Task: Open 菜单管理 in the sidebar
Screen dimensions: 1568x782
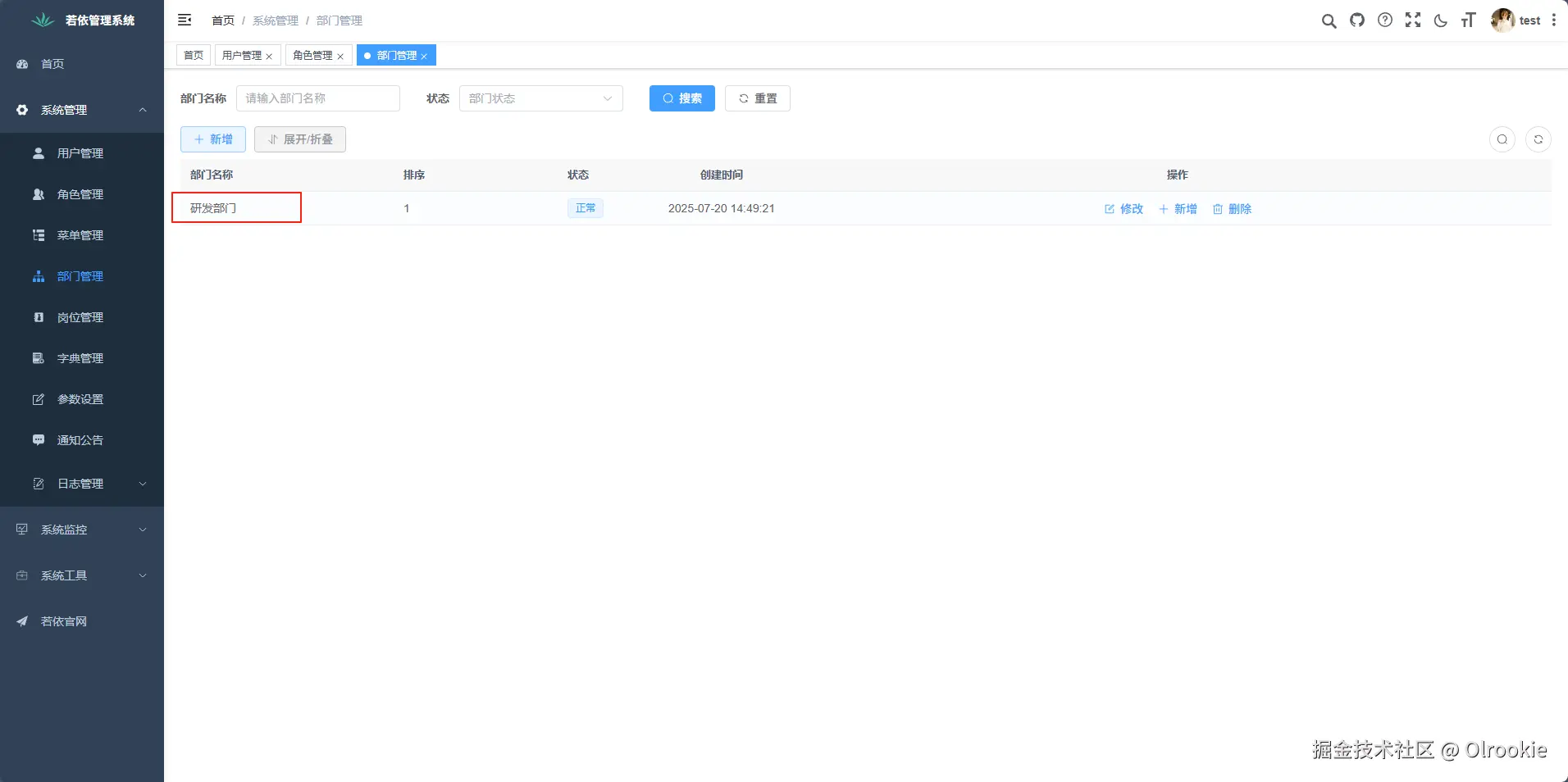Action: pyautogui.click(x=82, y=235)
